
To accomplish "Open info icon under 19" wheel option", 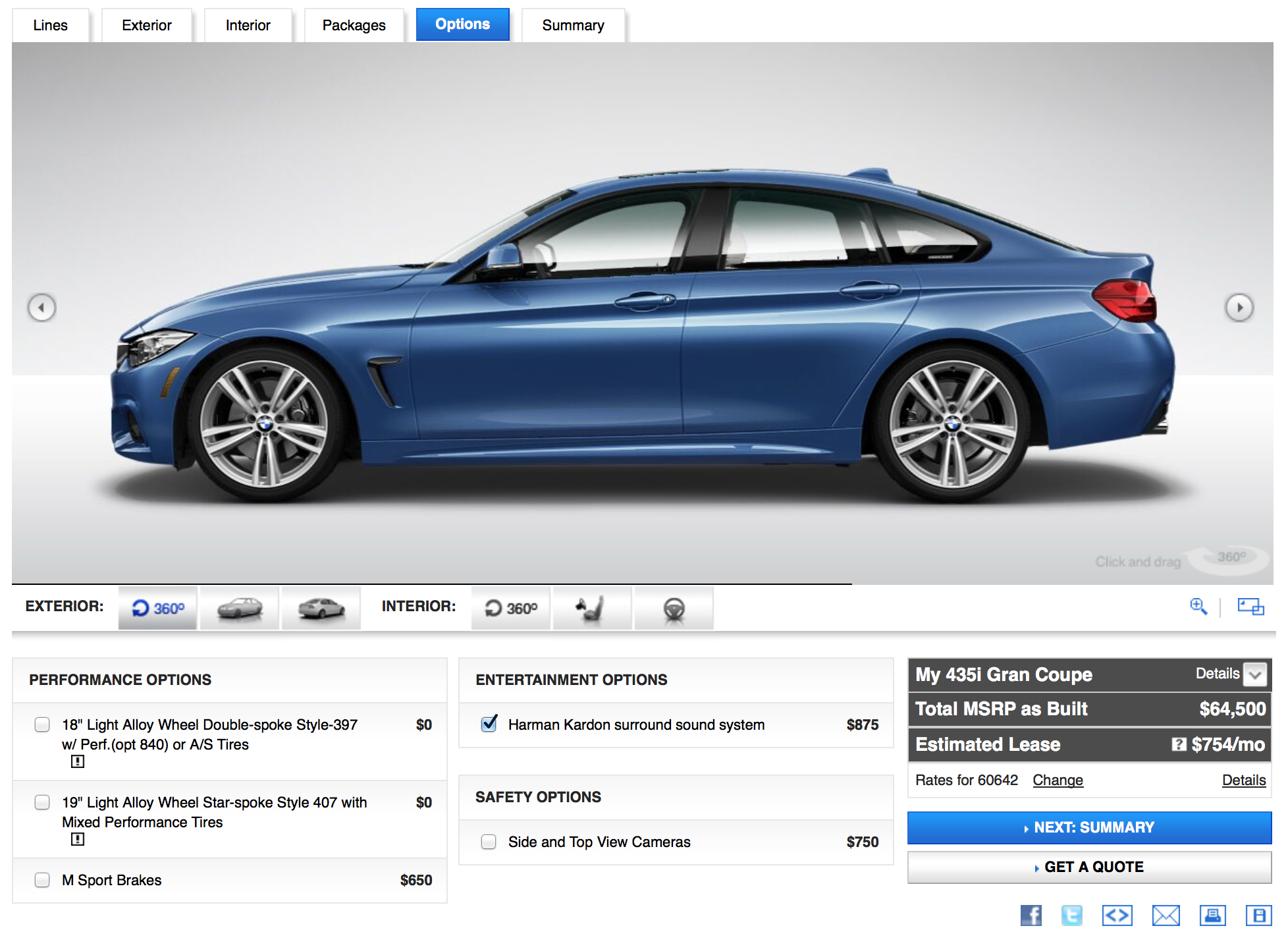I will click(x=78, y=839).
